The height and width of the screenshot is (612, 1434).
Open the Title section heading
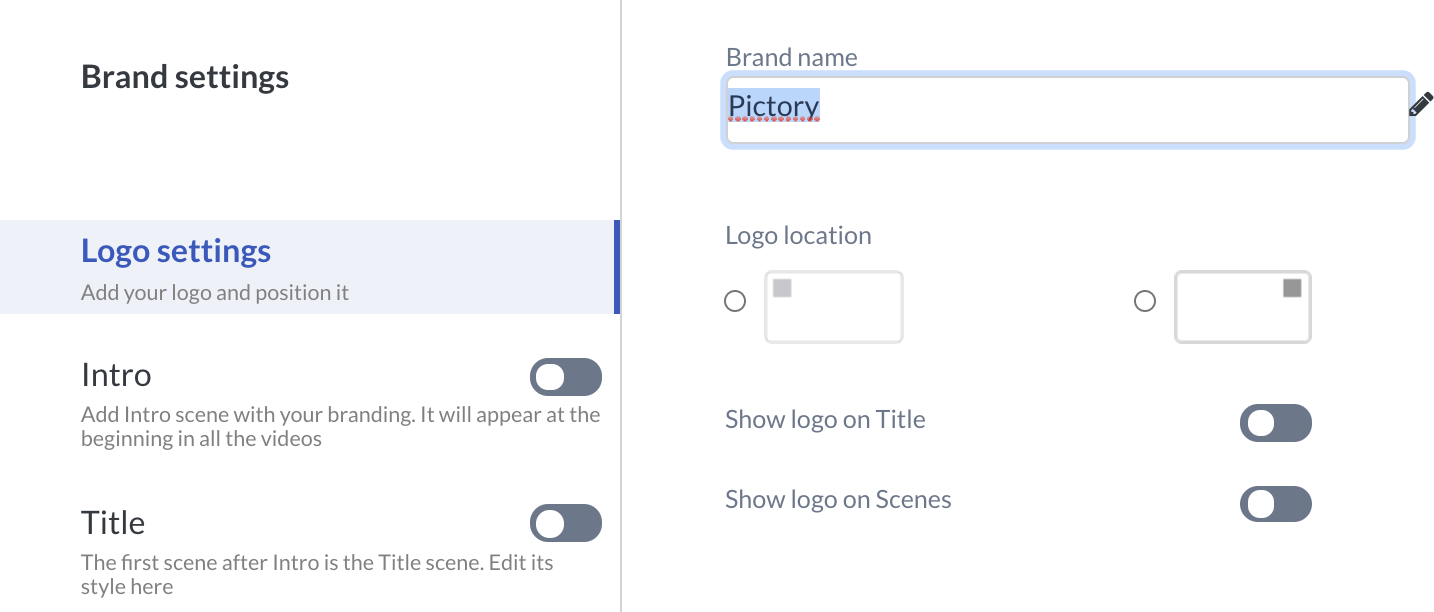click(113, 523)
